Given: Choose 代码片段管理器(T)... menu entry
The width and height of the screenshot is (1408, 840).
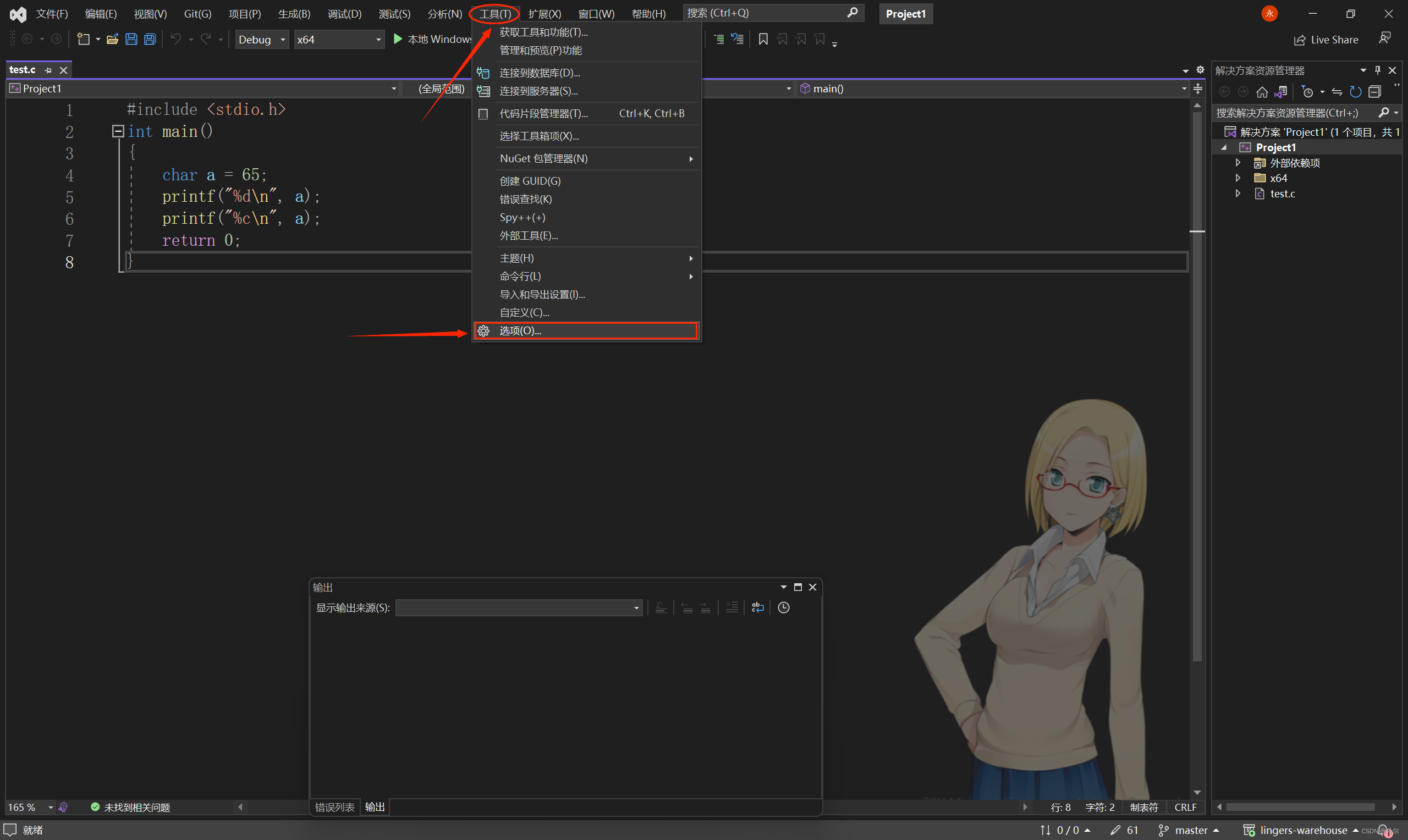Looking at the screenshot, I should coord(586,114).
